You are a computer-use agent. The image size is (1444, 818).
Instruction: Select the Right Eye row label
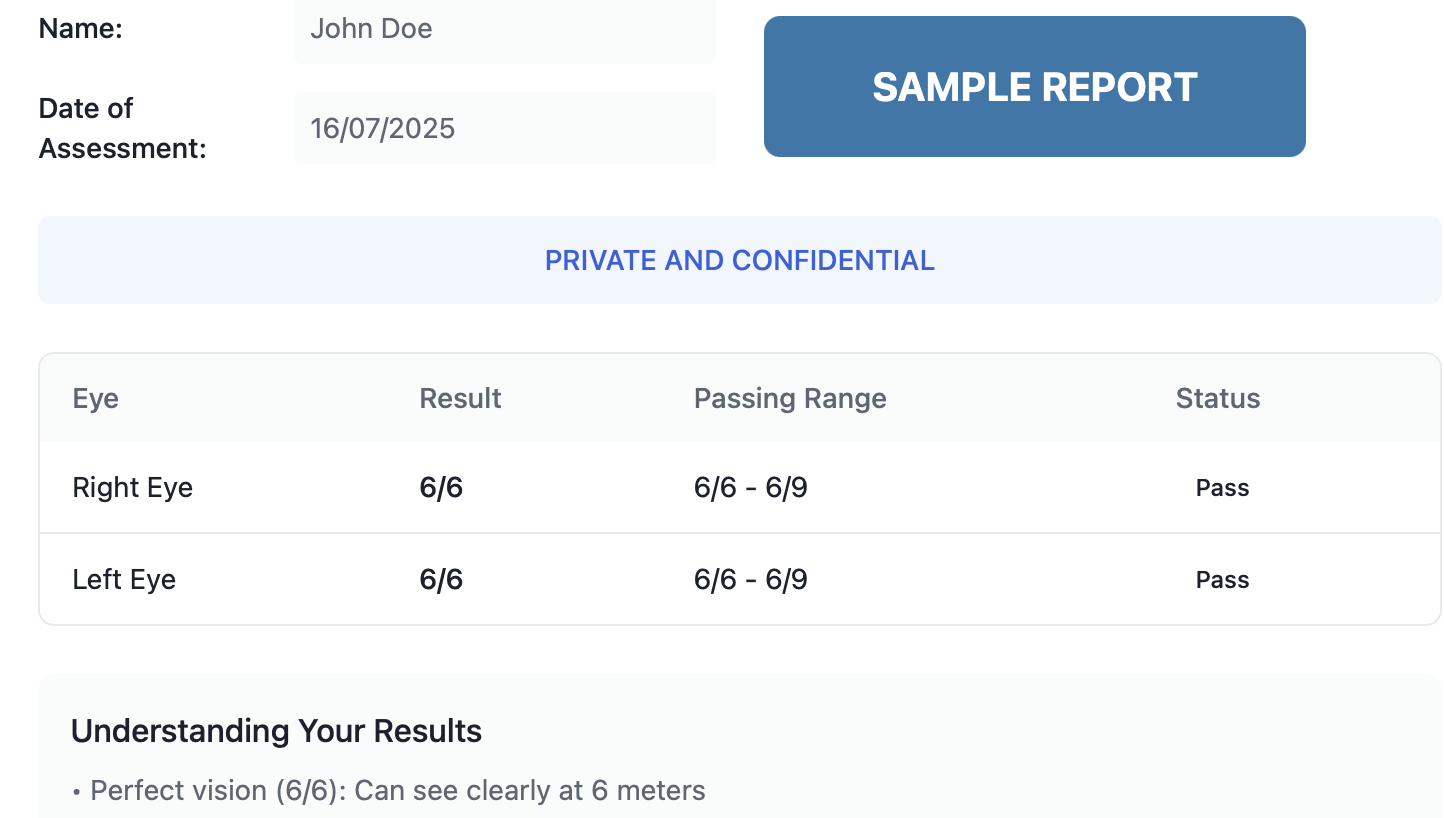pyautogui.click(x=133, y=488)
